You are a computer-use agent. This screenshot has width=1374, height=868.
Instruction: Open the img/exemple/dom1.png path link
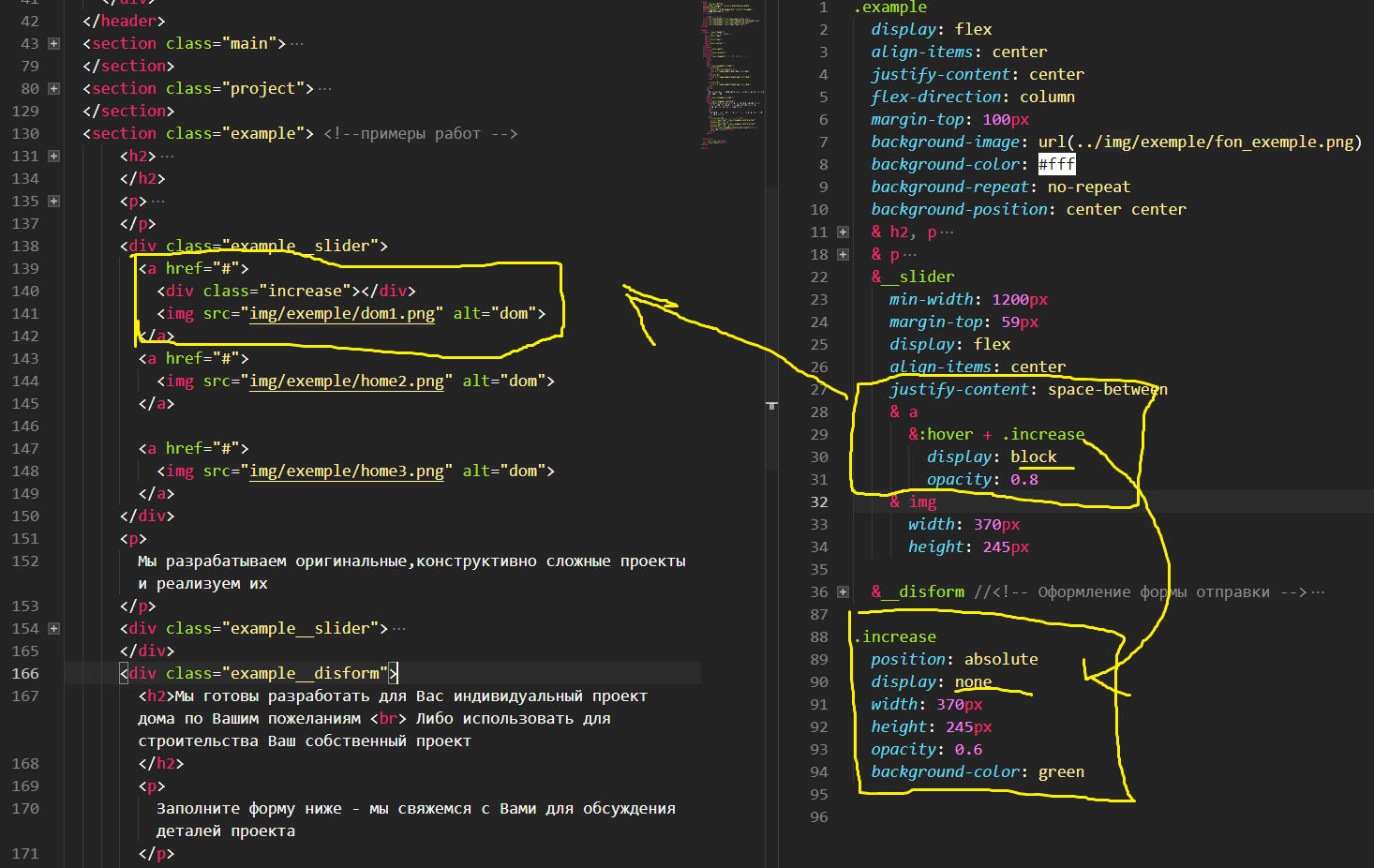[x=342, y=314]
